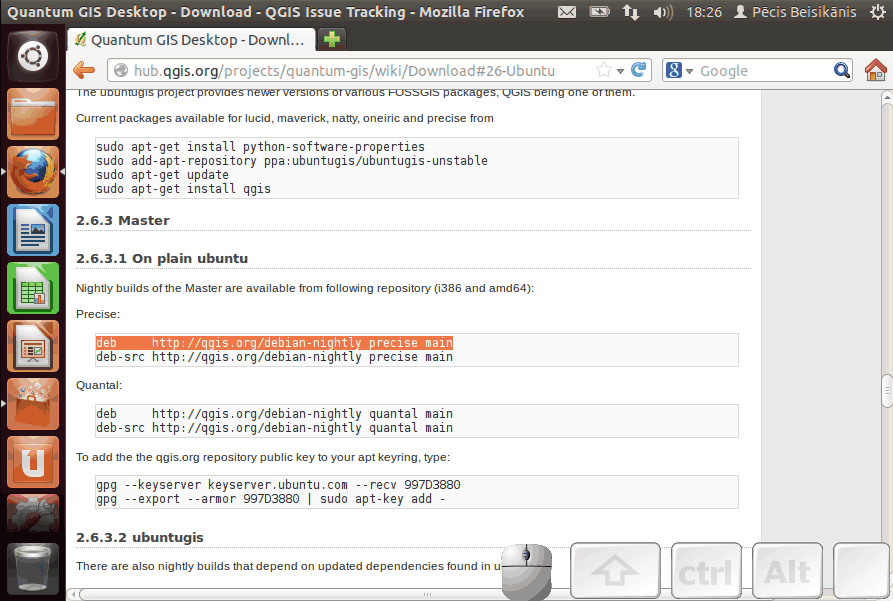
Task: Open the network connections indicator
Action: (630, 12)
